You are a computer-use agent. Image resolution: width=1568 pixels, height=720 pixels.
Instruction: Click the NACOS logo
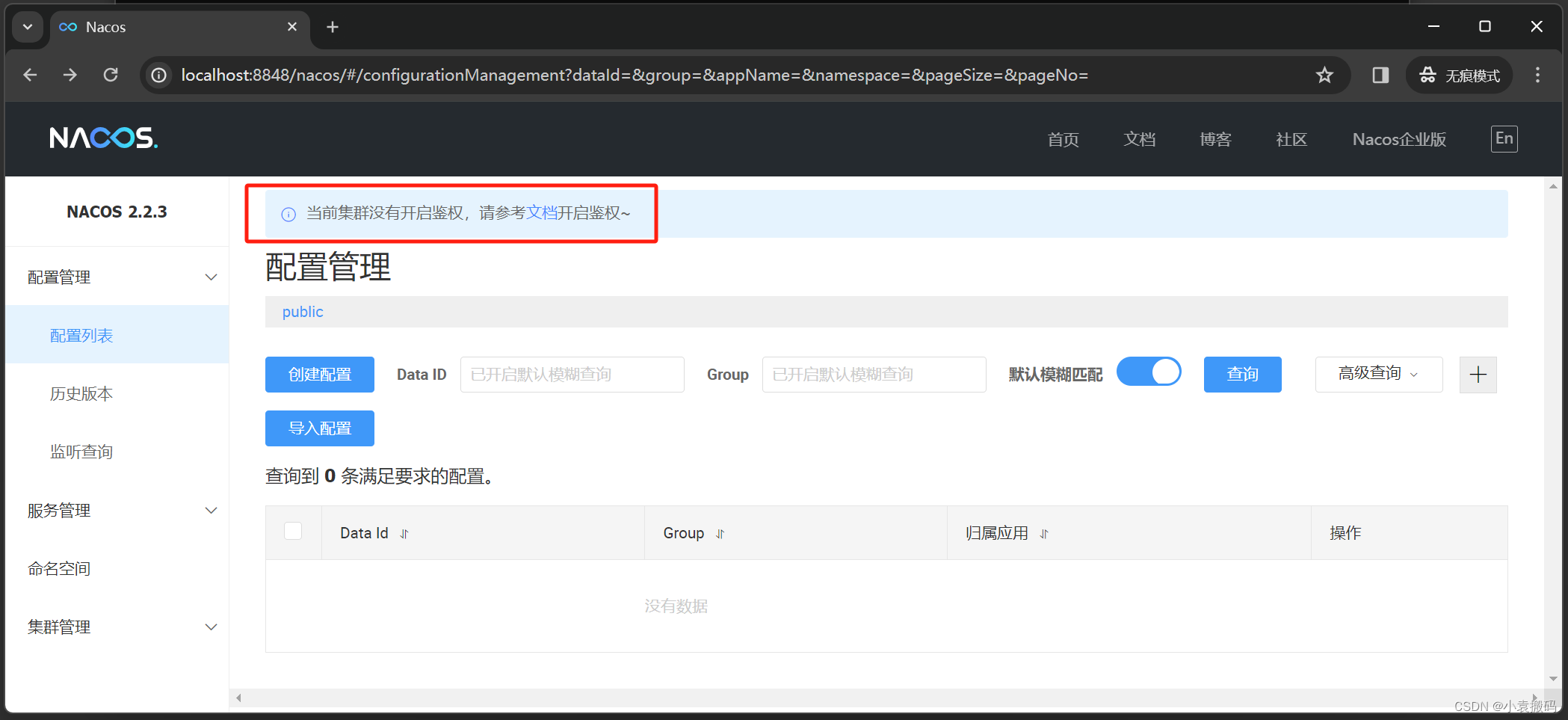coord(103,138)
